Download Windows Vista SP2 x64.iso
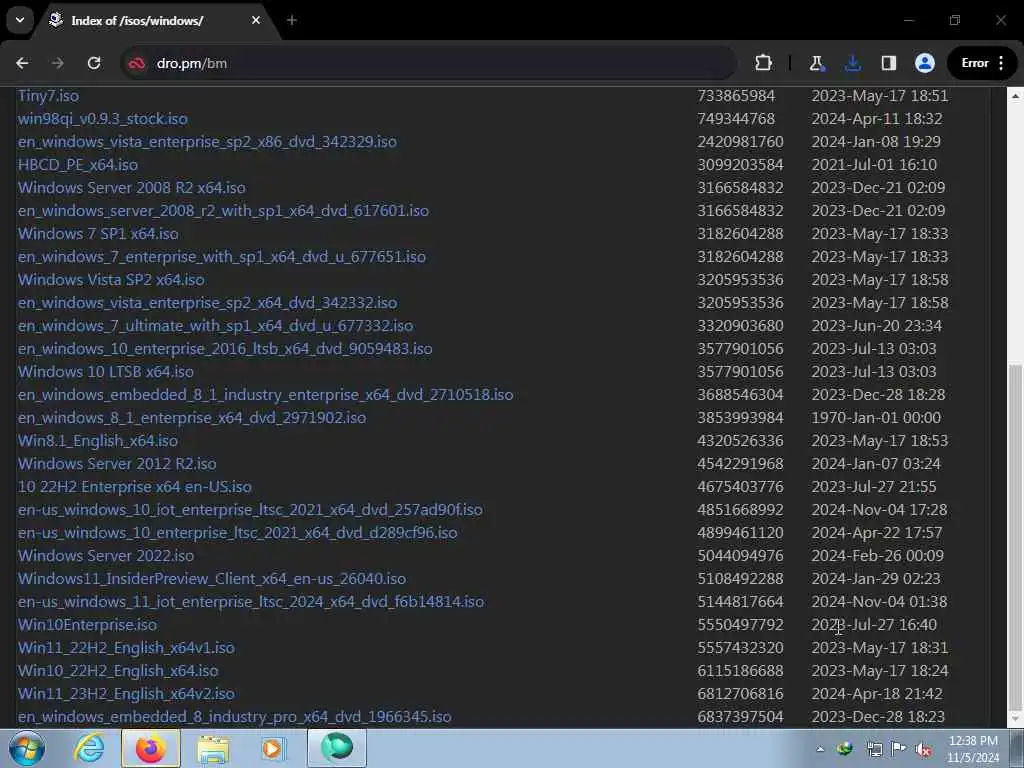Viewport: 1024px width, 768px height. 111,280
